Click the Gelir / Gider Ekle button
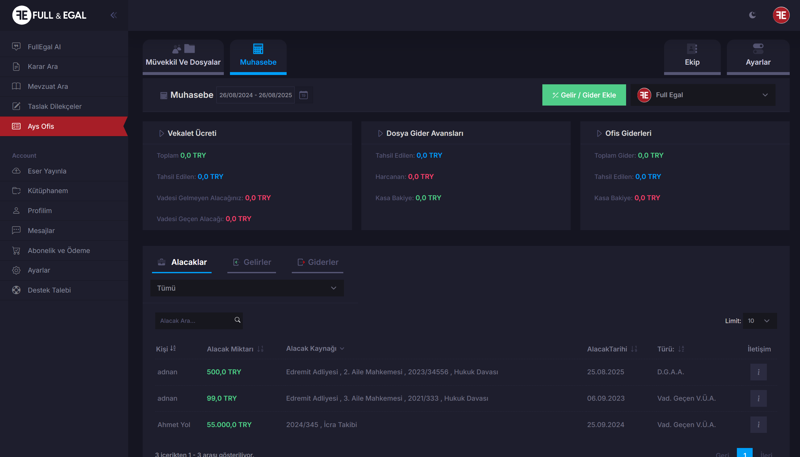 (583, 95)
